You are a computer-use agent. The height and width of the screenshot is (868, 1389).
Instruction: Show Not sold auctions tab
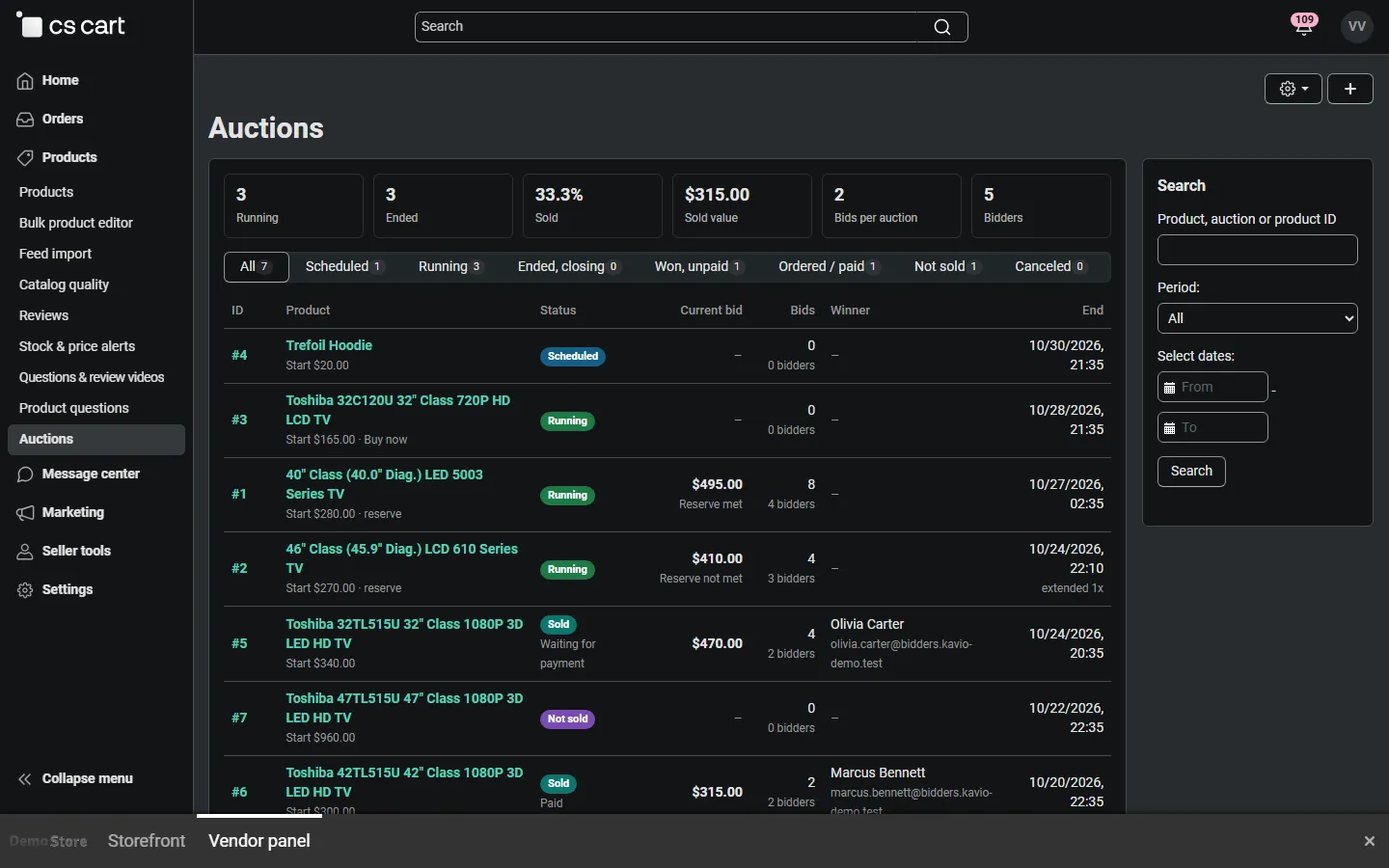(x=948, y=267)
